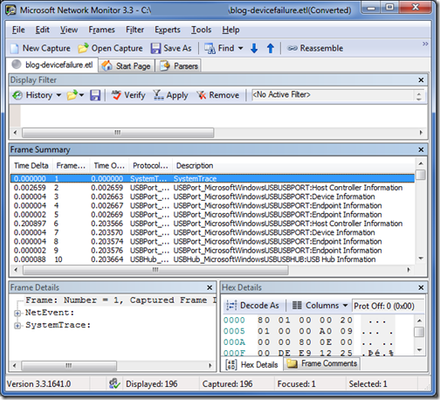Switch to the Parsers tab

[x=179, y=66]
